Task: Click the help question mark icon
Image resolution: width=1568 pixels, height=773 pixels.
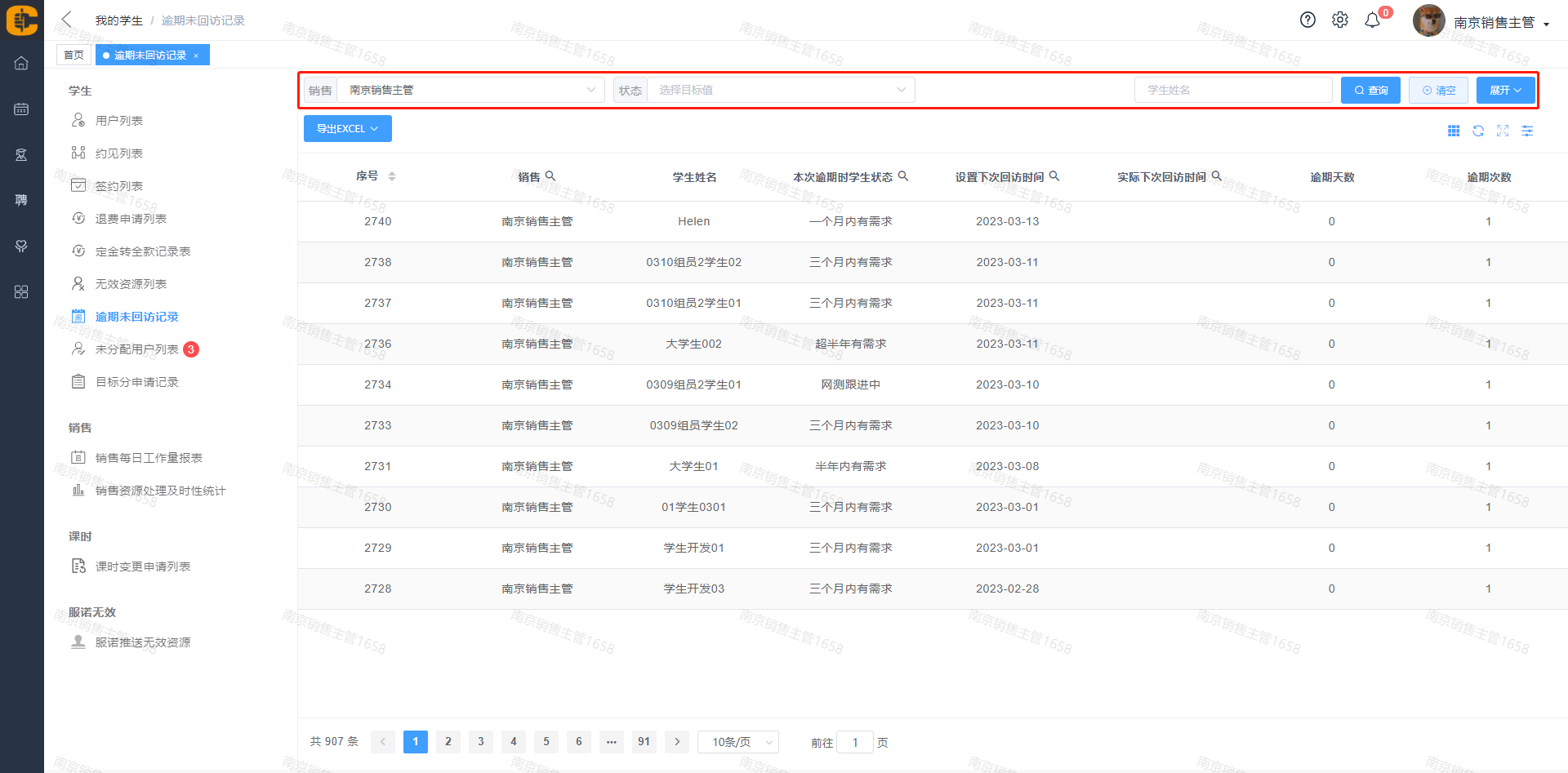Action: click(1307, 20)
